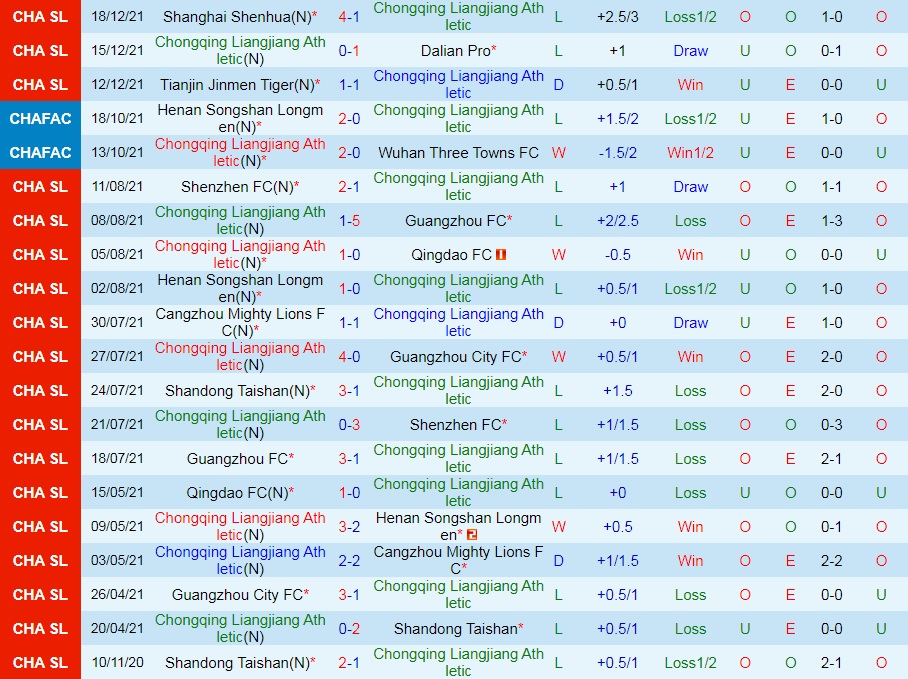Click the CHA SL label in the first row
This screenshot has width=908, height=679.
coord(39,16)
